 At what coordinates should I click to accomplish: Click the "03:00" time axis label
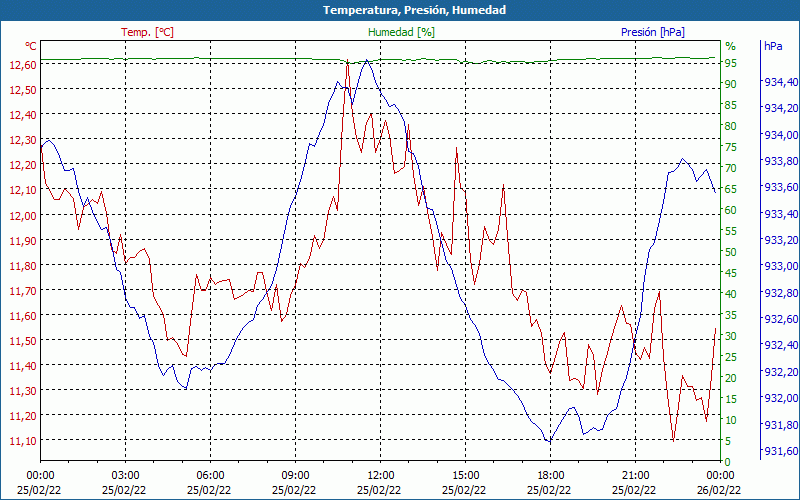[x=126, y=476]
